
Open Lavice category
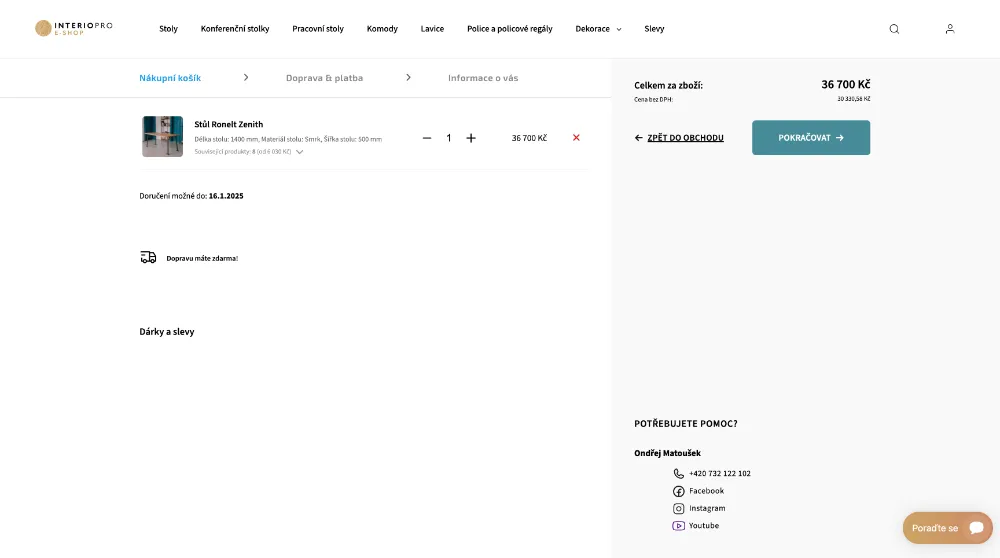click(x=432, y=29)
